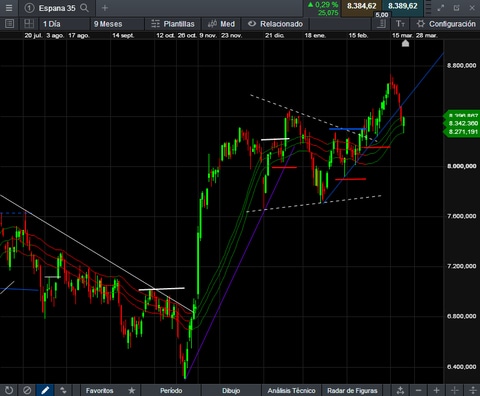Toggle the pencil drawing mode
The image size is (480, 396).
click(x=45, y=390)
